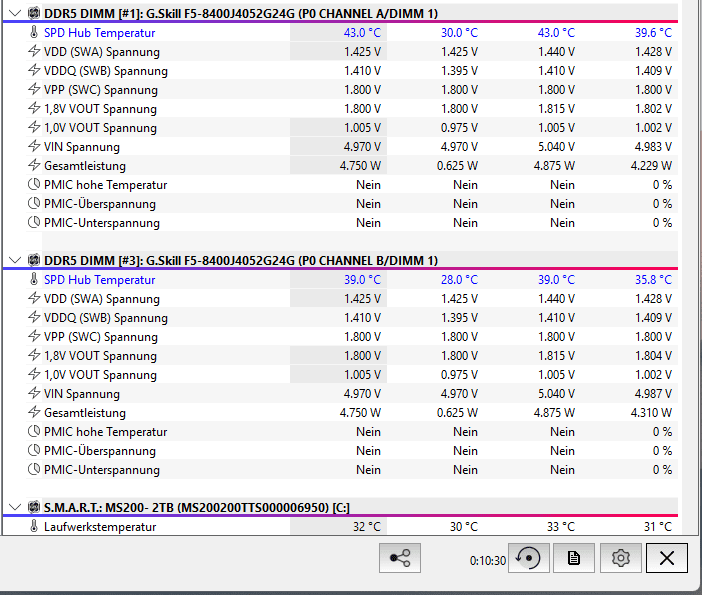
Task: Click bolt icon of DIMM #1 VIN Spannung
Action: [x=34, y=146]
